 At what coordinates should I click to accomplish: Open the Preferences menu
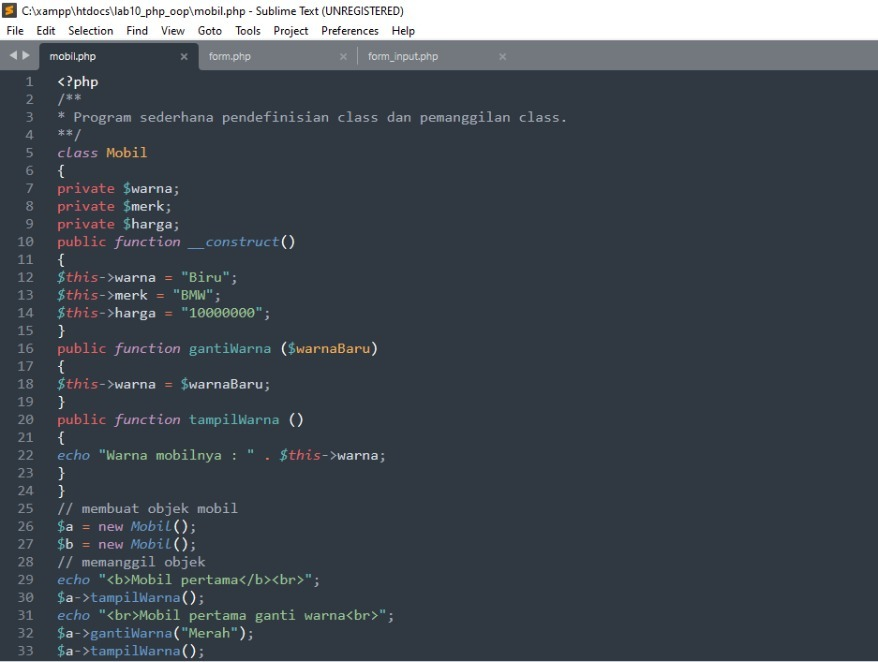pos(350,31)
